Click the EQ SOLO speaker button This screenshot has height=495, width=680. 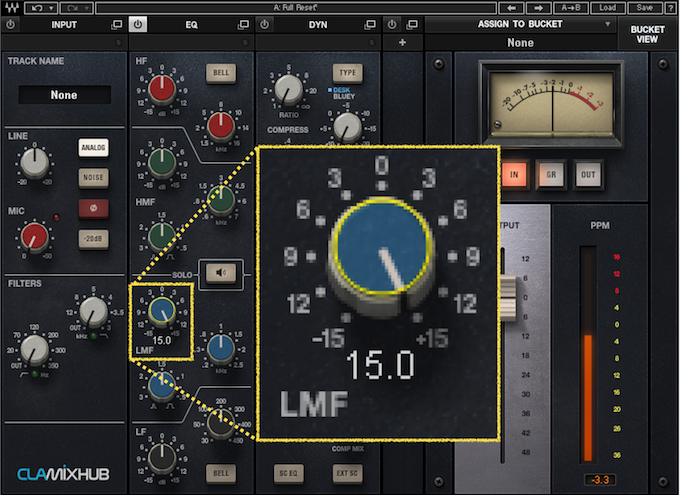221,272
